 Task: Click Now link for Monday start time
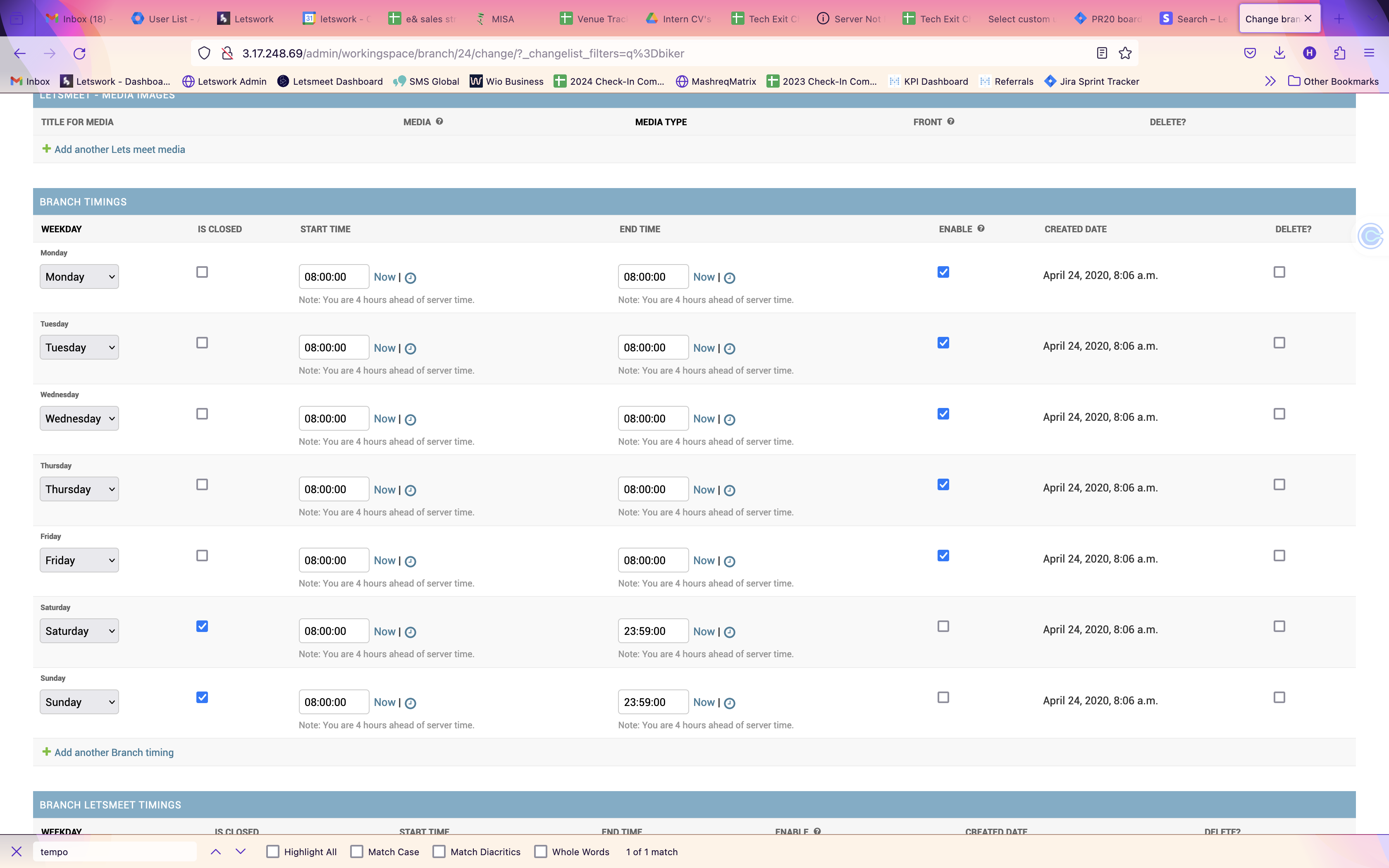point(384,277)
